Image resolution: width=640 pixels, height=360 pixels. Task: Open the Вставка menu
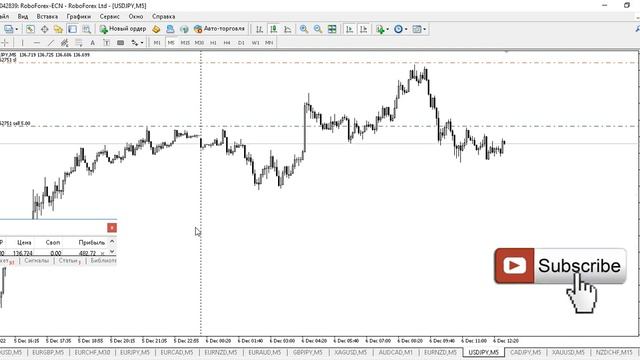tap(47, 16)
